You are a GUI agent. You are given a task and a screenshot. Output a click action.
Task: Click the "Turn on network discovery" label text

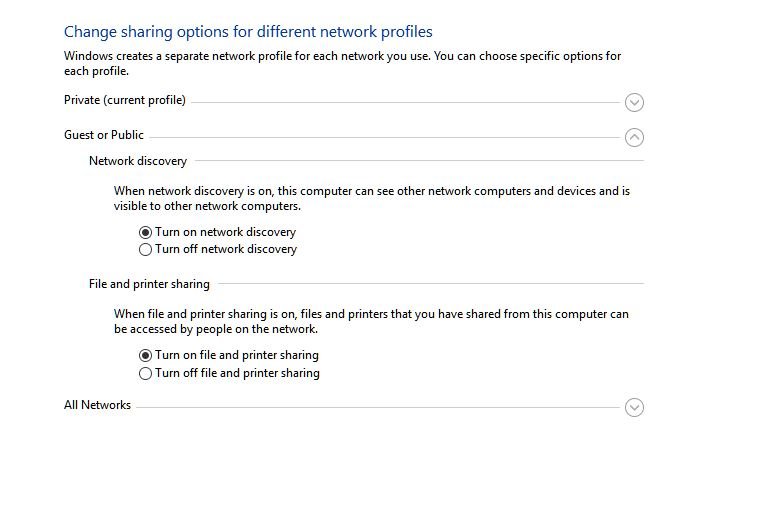(x=225, y=232)
